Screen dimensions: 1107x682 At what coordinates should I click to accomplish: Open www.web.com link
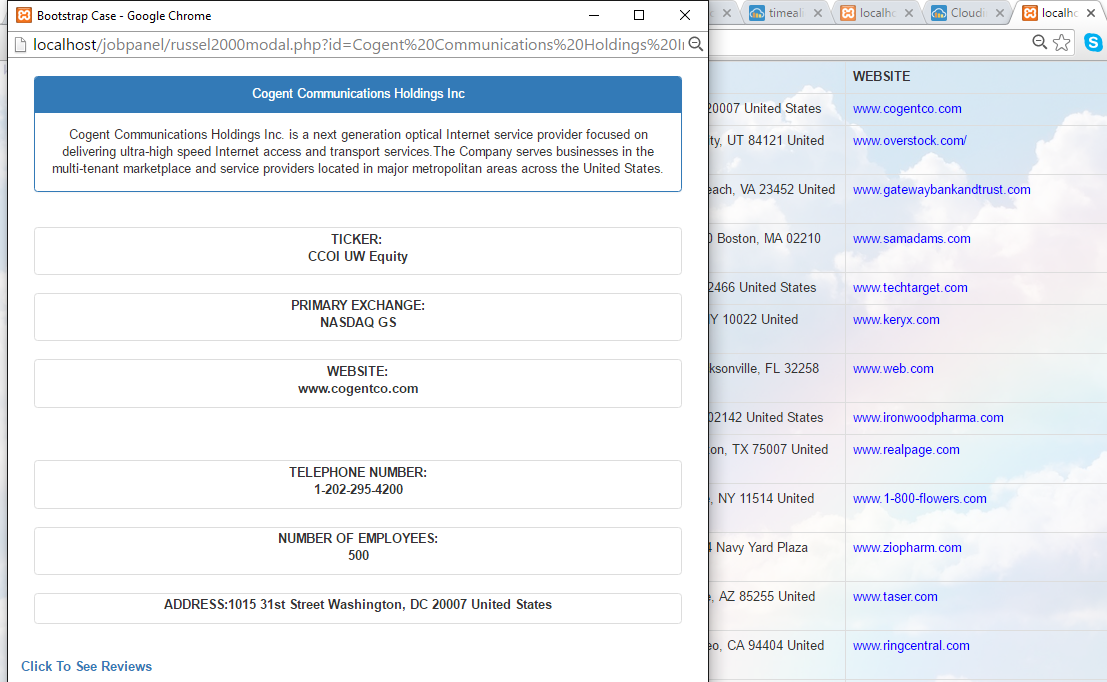tap(893, 369)
